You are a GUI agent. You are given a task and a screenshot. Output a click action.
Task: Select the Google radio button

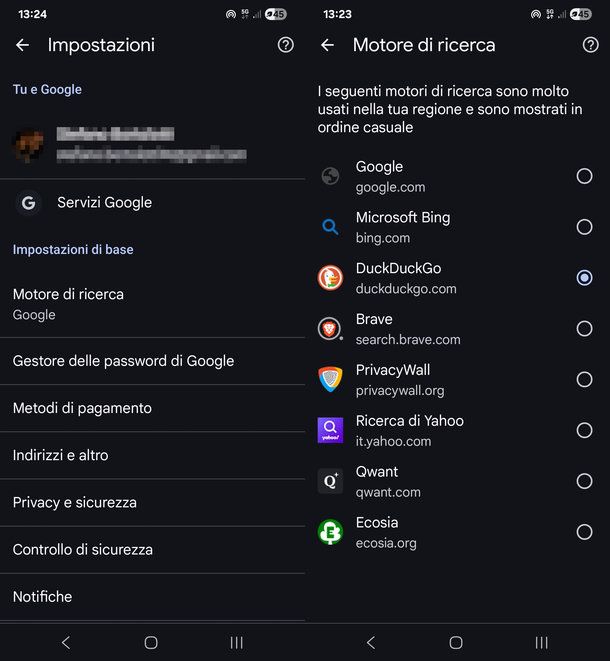tap(584, 176)
